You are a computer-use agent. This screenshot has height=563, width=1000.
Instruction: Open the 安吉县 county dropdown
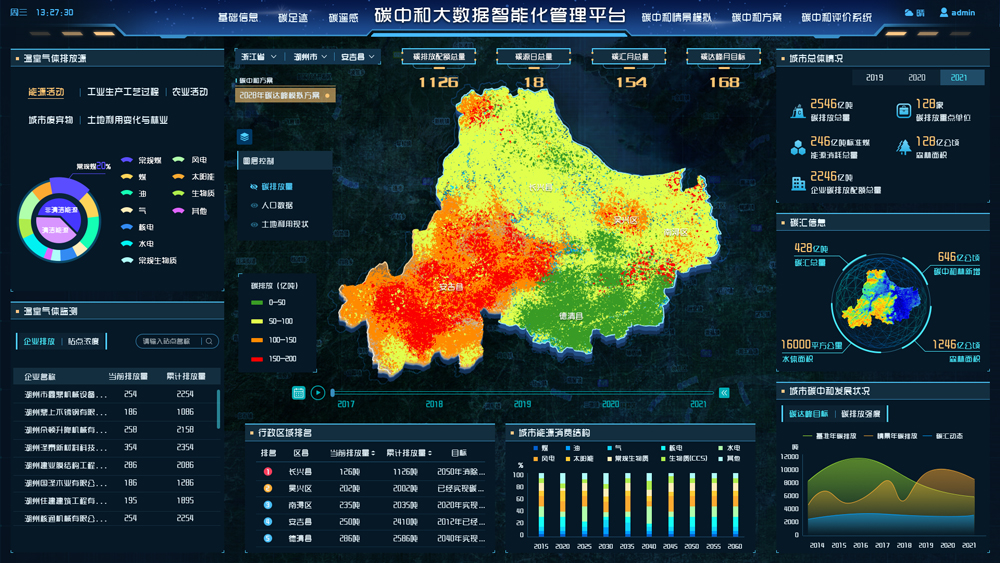point(356,57)
